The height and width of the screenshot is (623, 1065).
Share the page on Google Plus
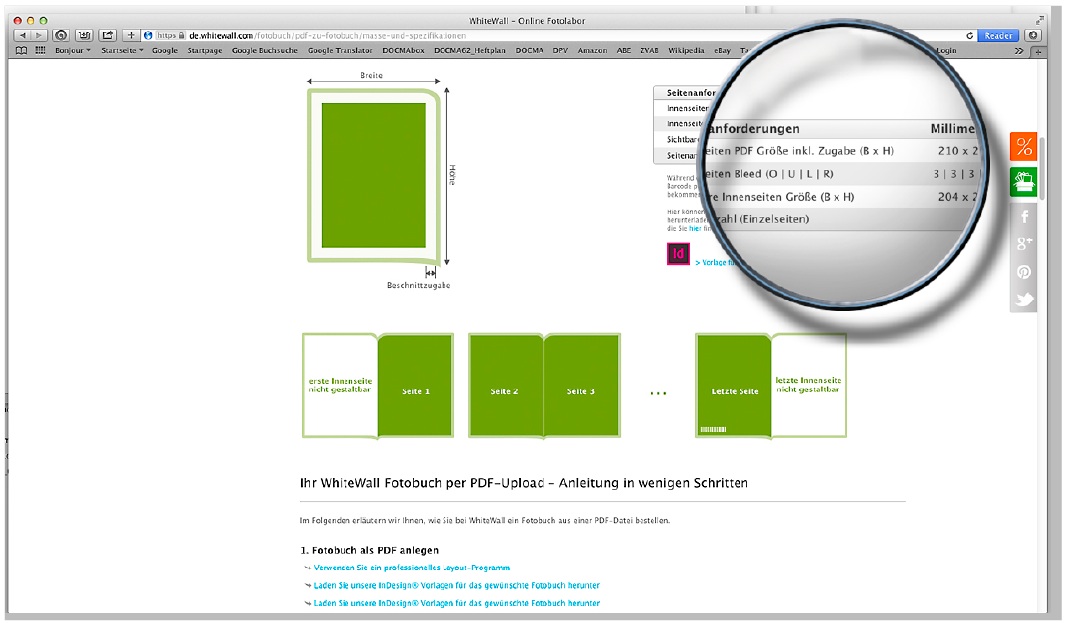click(x=1024, y=243)
